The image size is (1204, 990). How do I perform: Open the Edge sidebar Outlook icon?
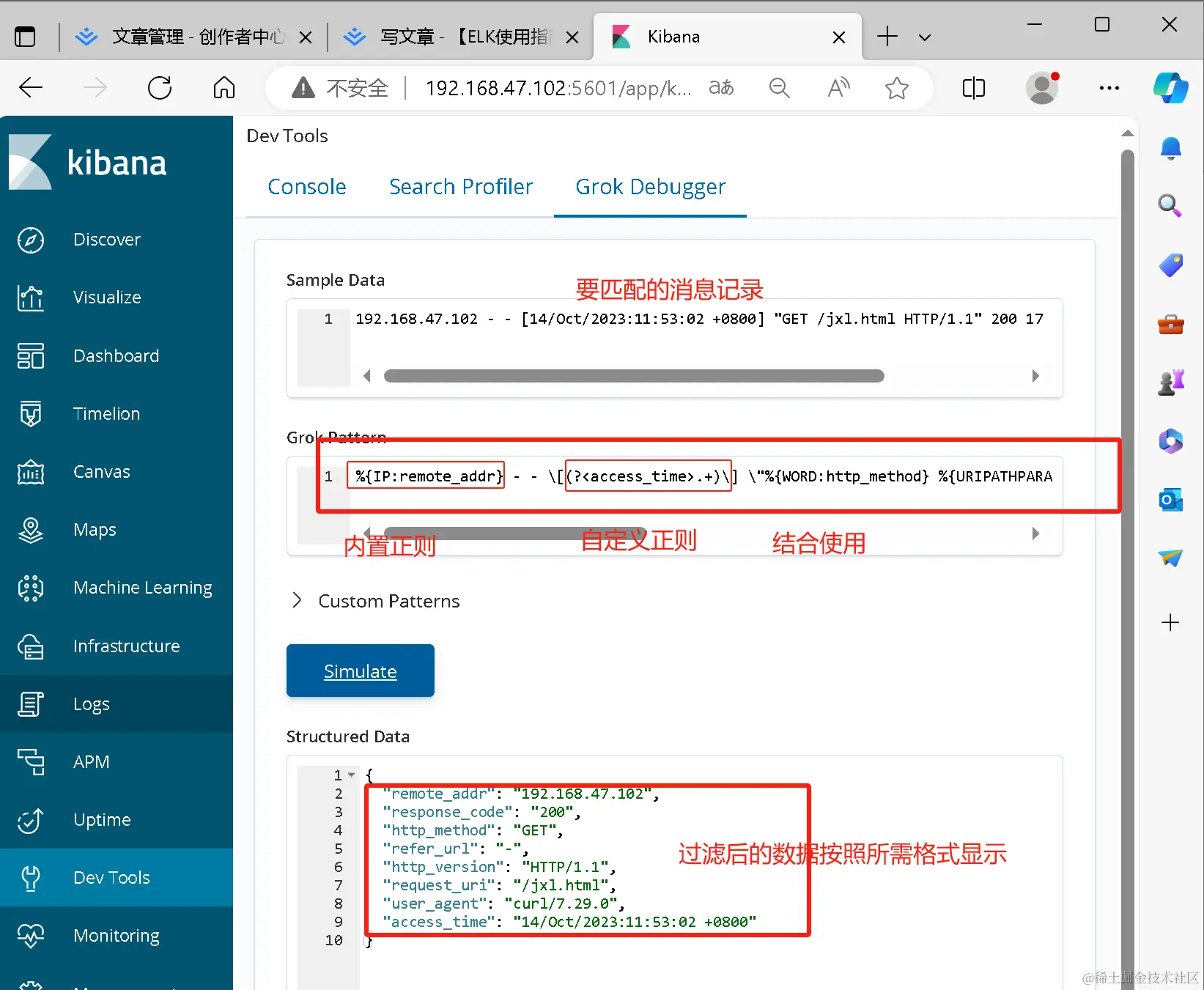1170,500
